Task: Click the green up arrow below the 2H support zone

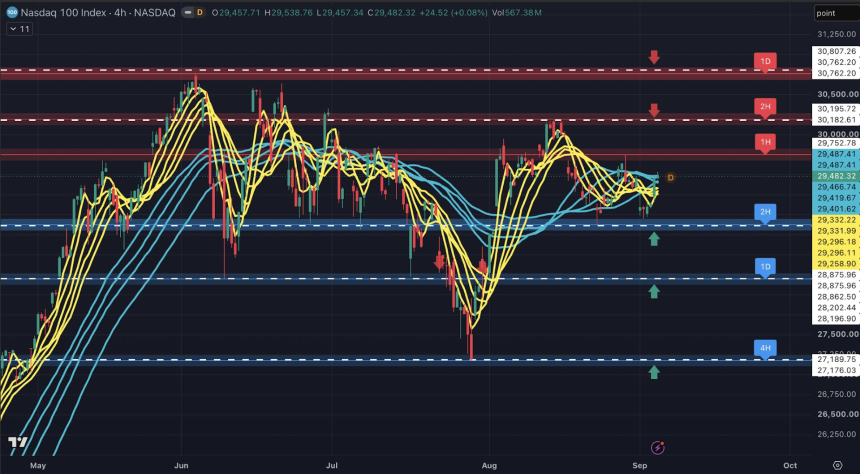Action: click(654, 239)
